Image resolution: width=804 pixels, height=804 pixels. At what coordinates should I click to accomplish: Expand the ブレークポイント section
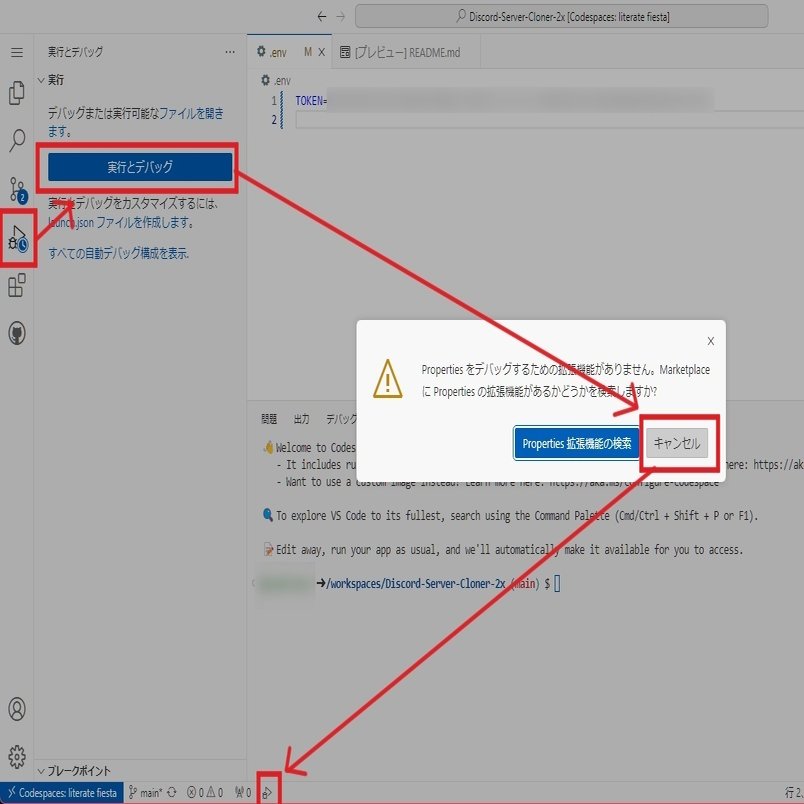pyautogui.click(x=74, y=771)
